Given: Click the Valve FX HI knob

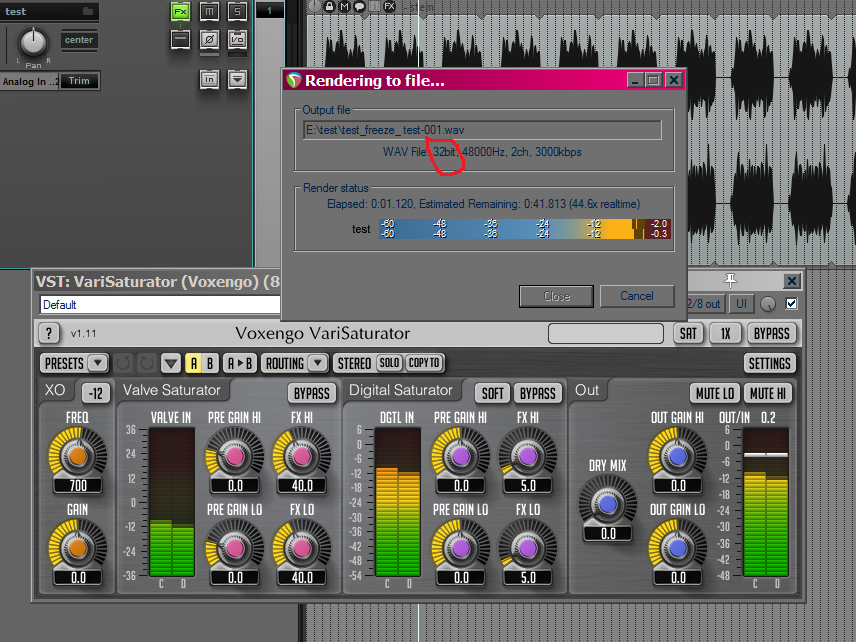Looking at the screenshot, I should pos(302,456).
